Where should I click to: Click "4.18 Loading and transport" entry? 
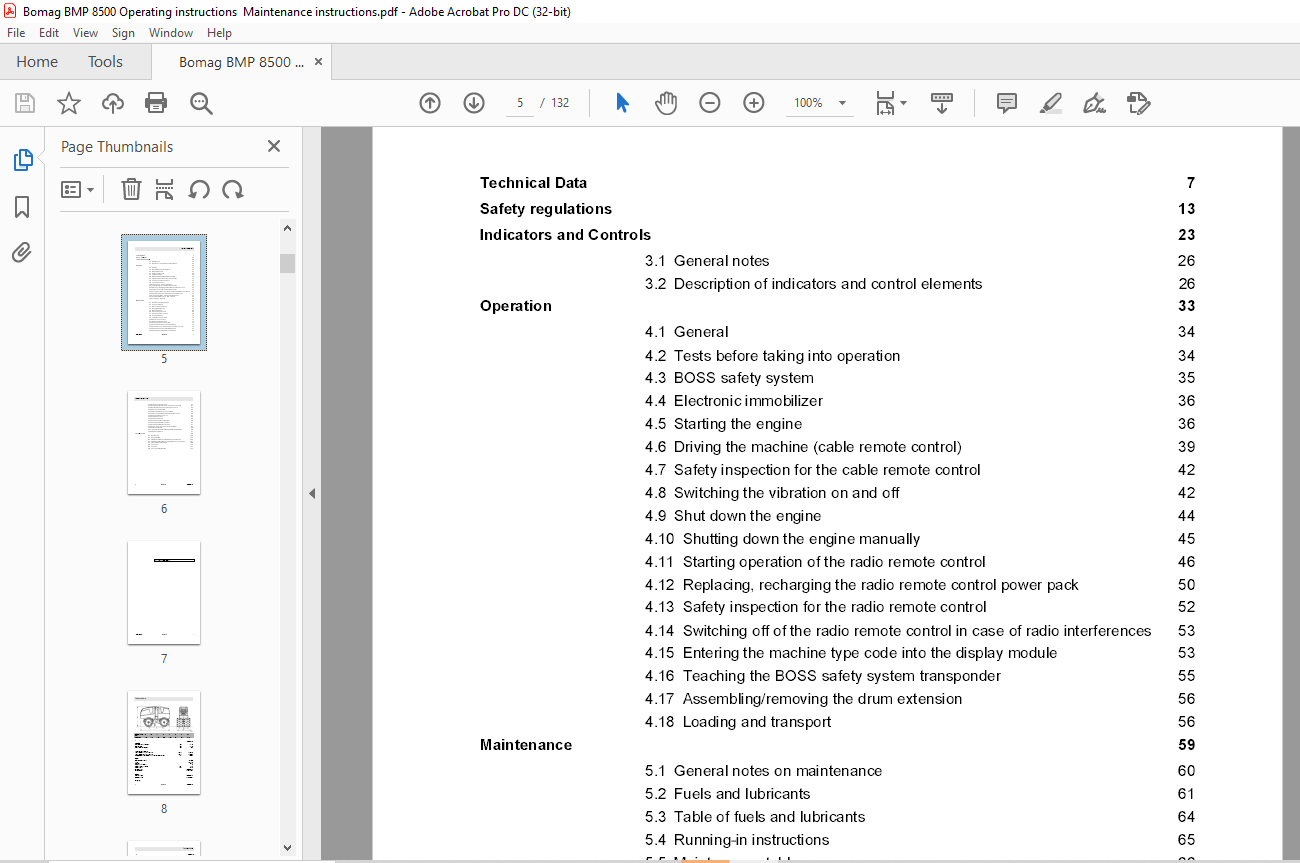click(x=738, y=722)
